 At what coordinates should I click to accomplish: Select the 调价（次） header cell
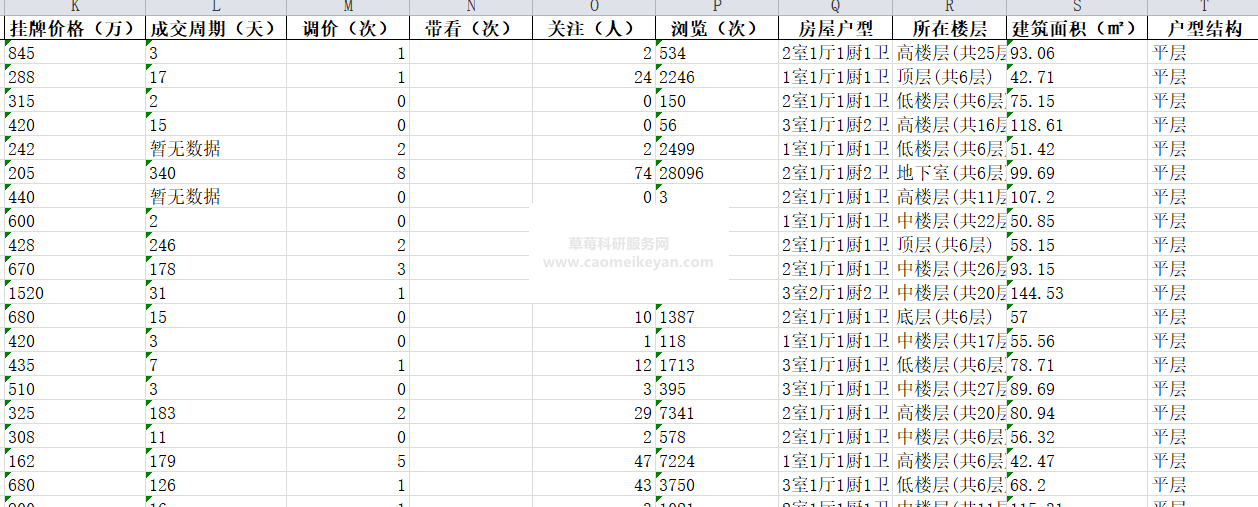tap(347, 29)
